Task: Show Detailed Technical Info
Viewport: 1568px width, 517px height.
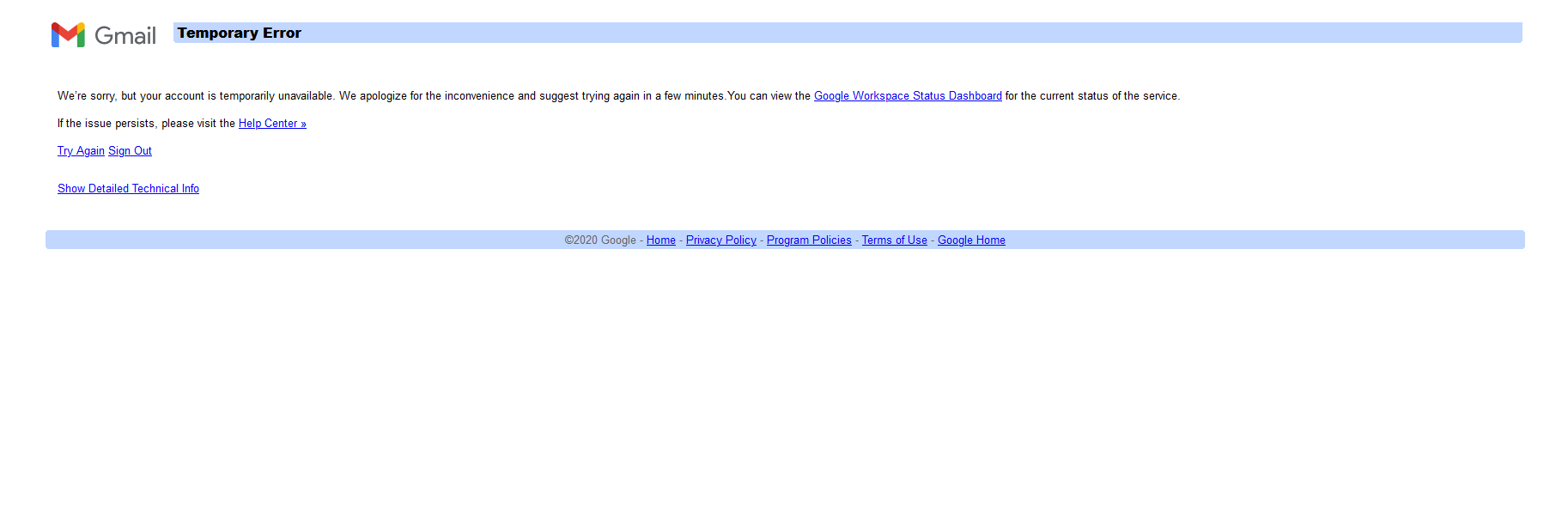Action: [x=128, y=189]
